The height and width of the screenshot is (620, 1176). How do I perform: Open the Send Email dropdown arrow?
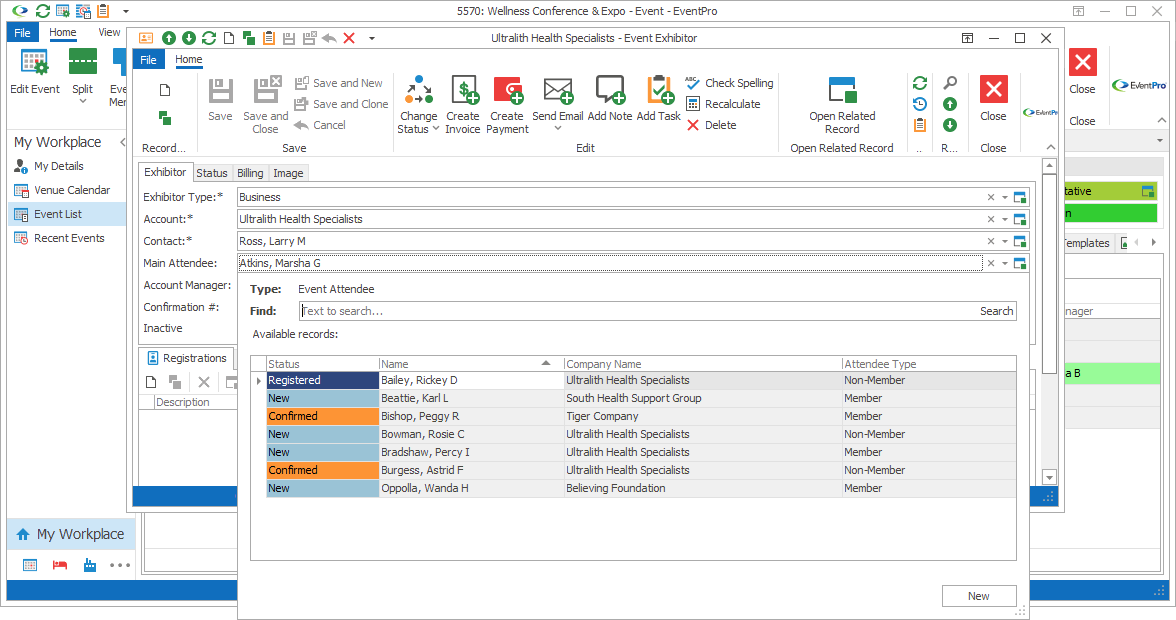558,128
